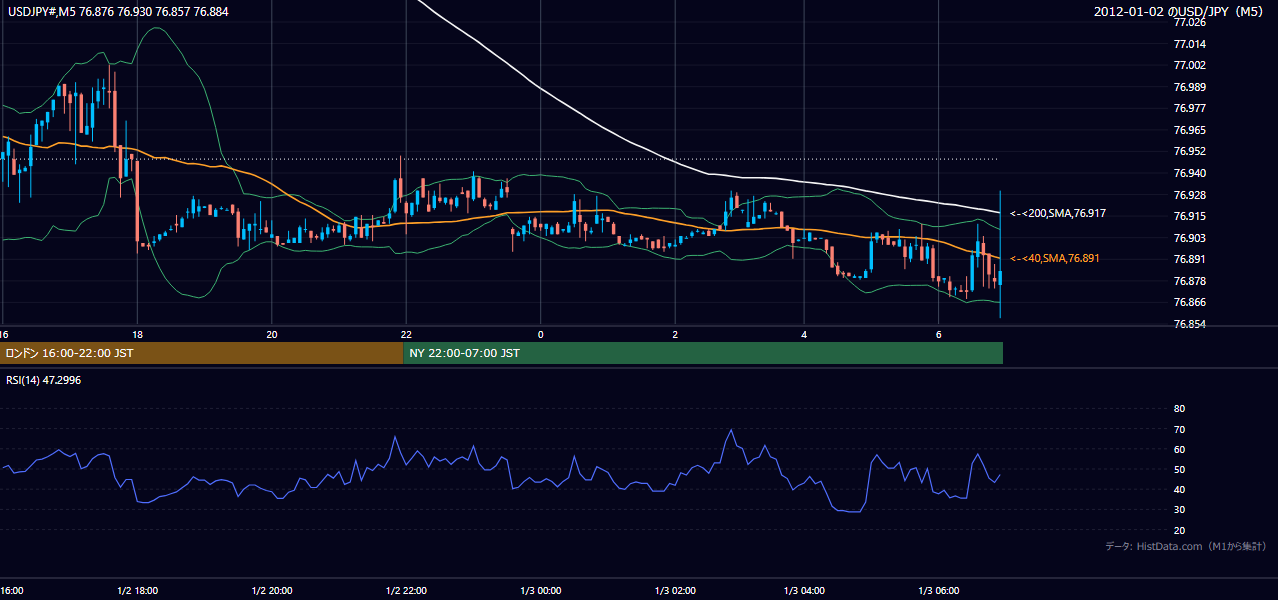Click the RSI 60 level label
Screen dimensions: 1278x600
(1179, 449)
